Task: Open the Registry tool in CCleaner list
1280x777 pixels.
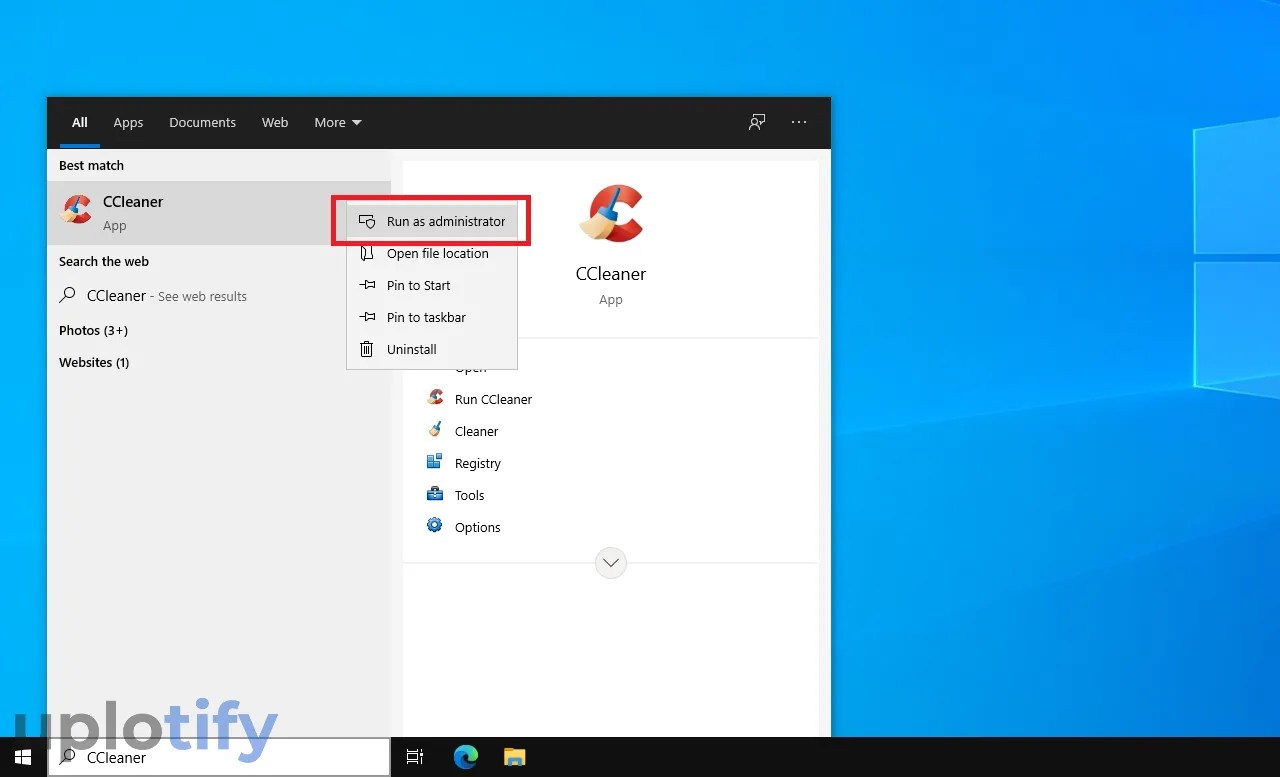Action: [x=477, y=462]
